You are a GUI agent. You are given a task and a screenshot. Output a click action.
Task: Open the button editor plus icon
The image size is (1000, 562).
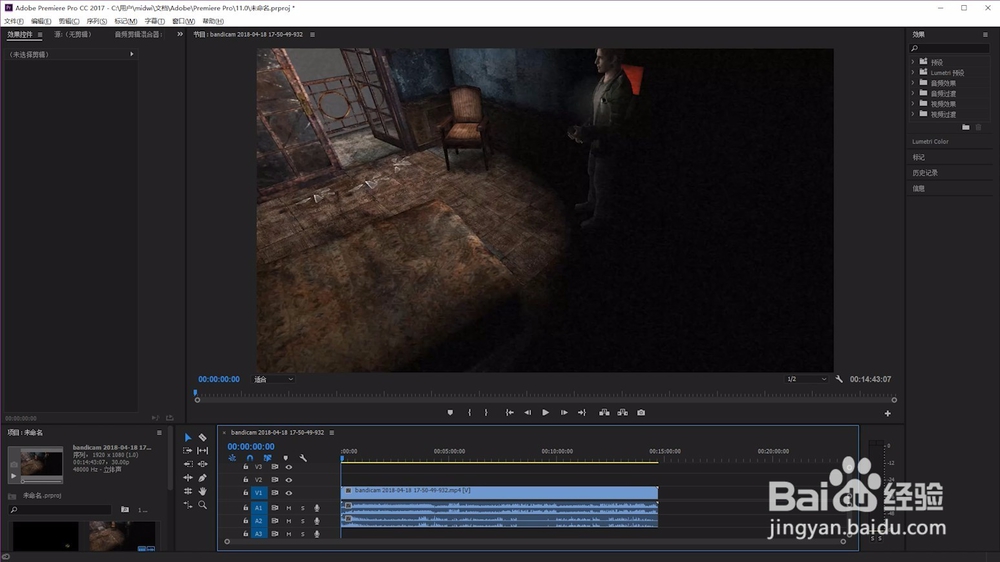887,413
